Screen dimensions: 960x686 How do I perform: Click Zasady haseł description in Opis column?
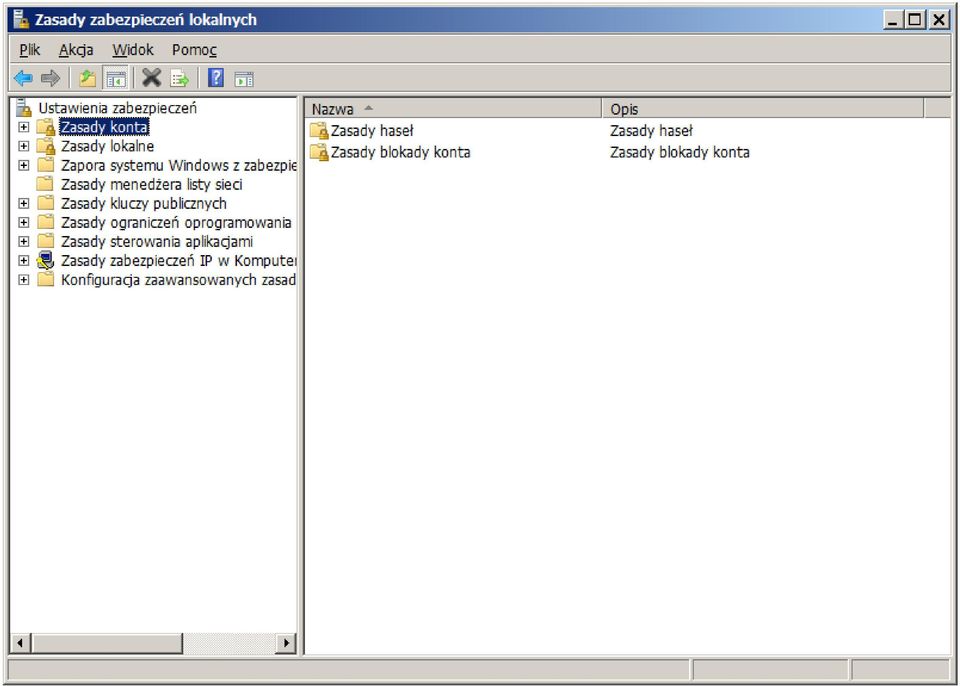[651, 130]
